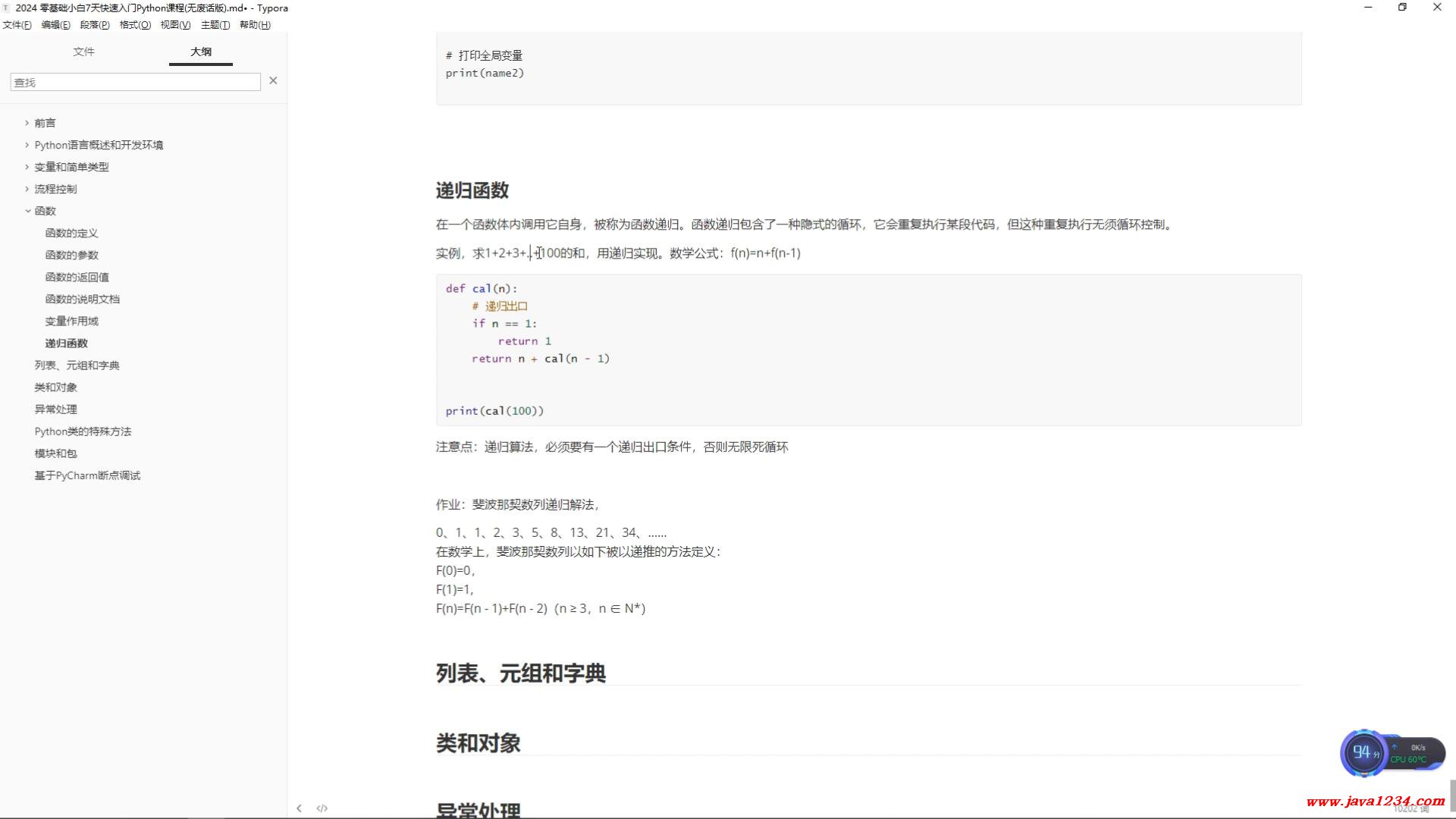Clear the outline search with X icon
This screenshot has width=1456, height=819.
(x=273, y=80)
